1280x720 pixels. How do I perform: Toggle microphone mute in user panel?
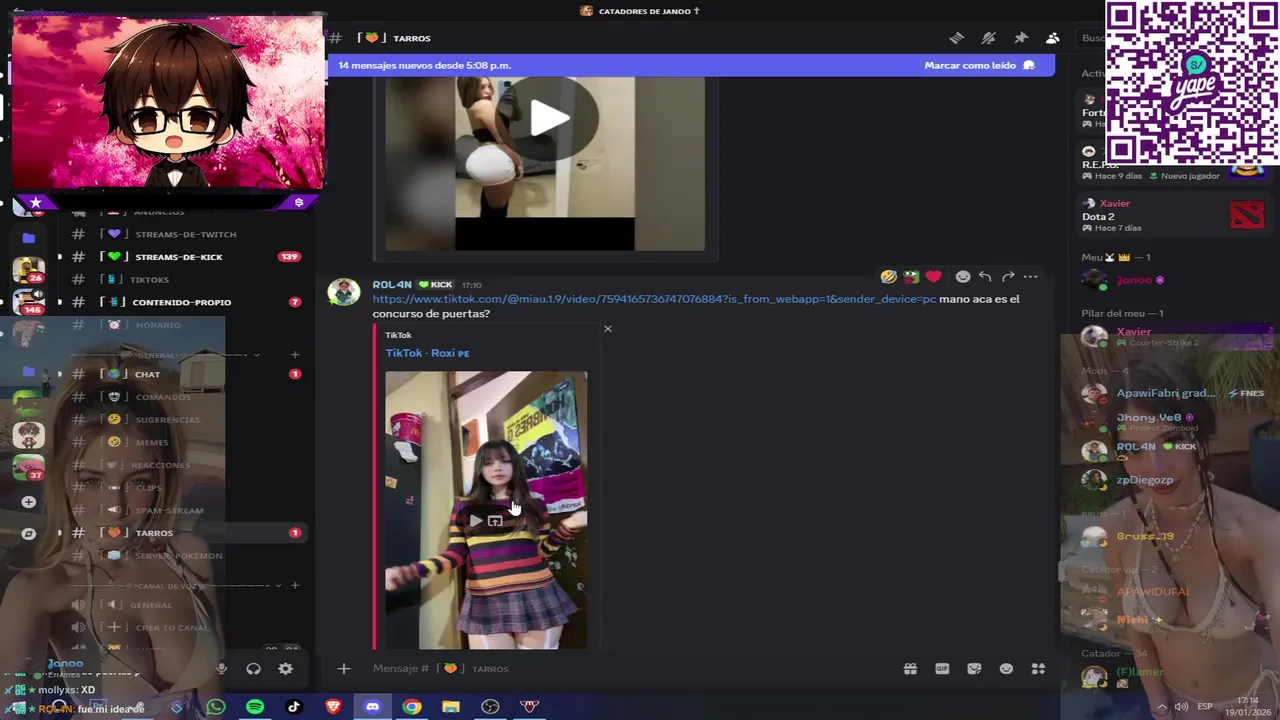point(222,669)
